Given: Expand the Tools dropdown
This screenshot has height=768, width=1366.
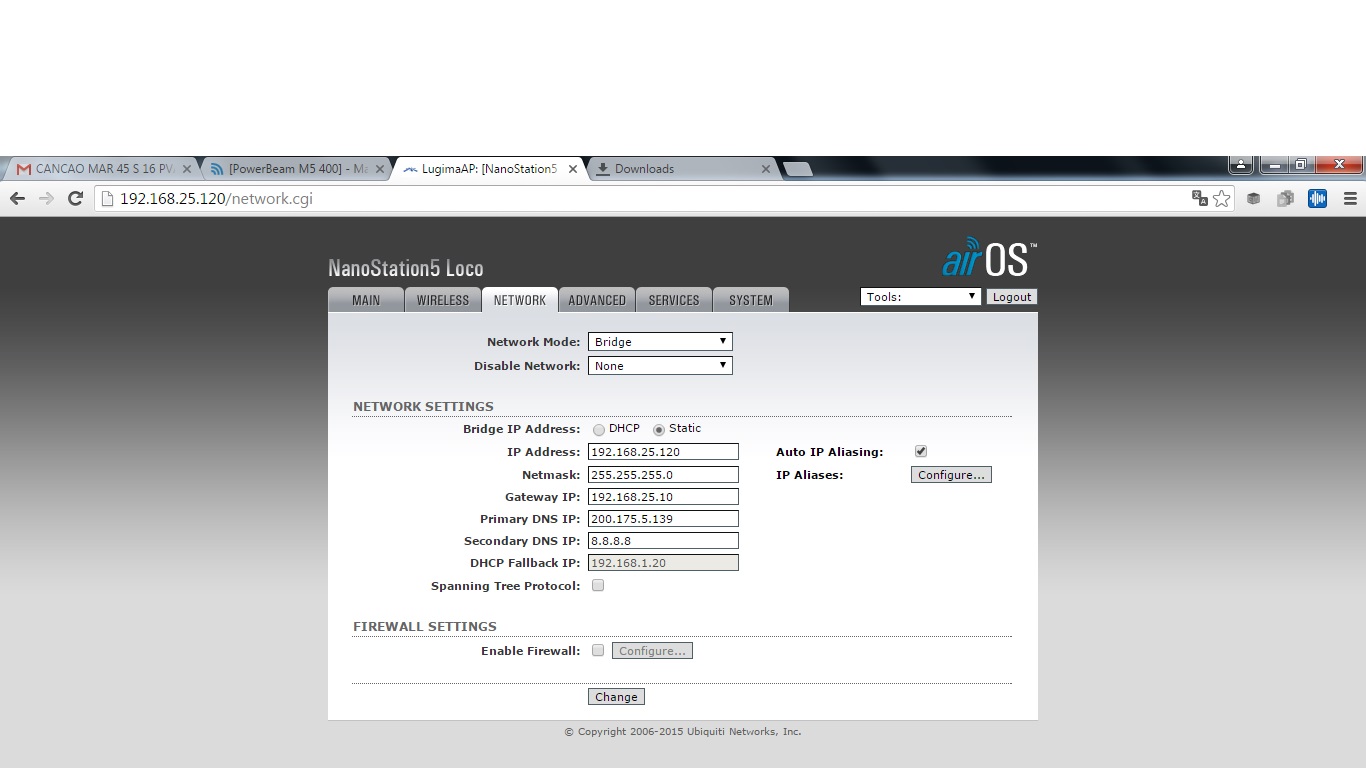Looking at the screenshot, I should (920, 297).
